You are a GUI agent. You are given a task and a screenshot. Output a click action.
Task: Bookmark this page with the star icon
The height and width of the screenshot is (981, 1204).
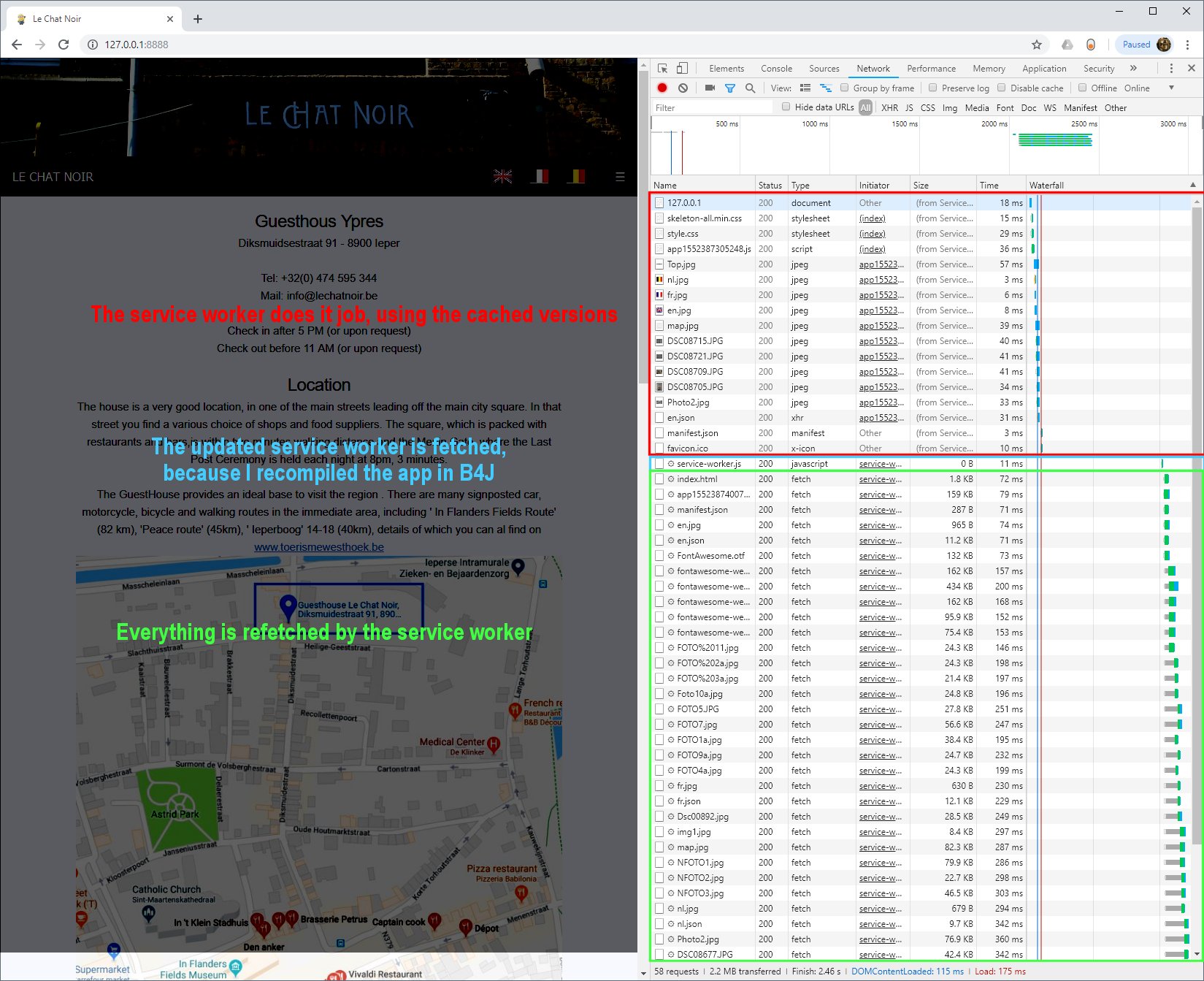[1037, 45]
